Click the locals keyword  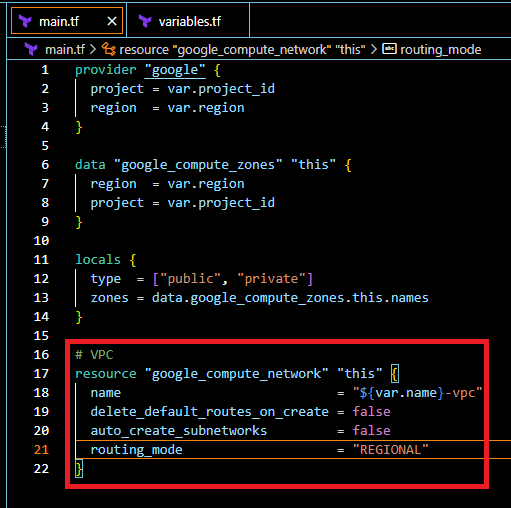98,260
